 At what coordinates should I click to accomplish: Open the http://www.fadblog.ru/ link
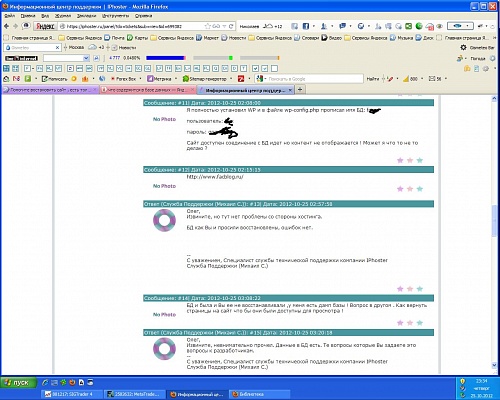pyautogui.click(x=215, y=177)
